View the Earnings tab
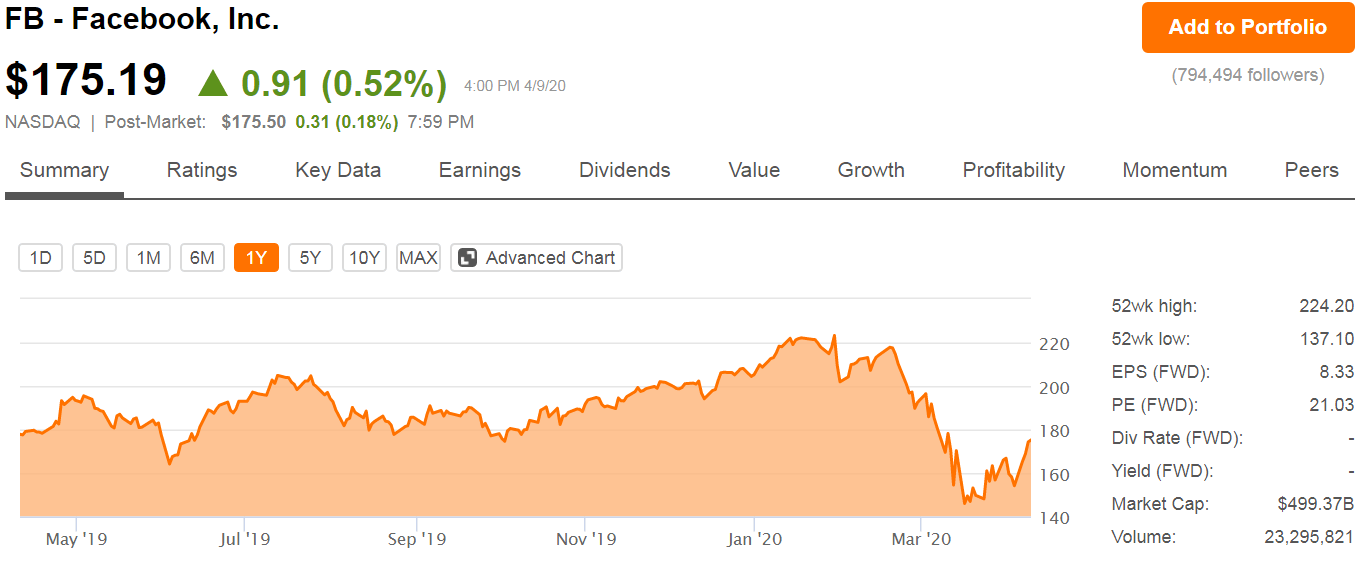1372x584 pixels. pos(479,170)
